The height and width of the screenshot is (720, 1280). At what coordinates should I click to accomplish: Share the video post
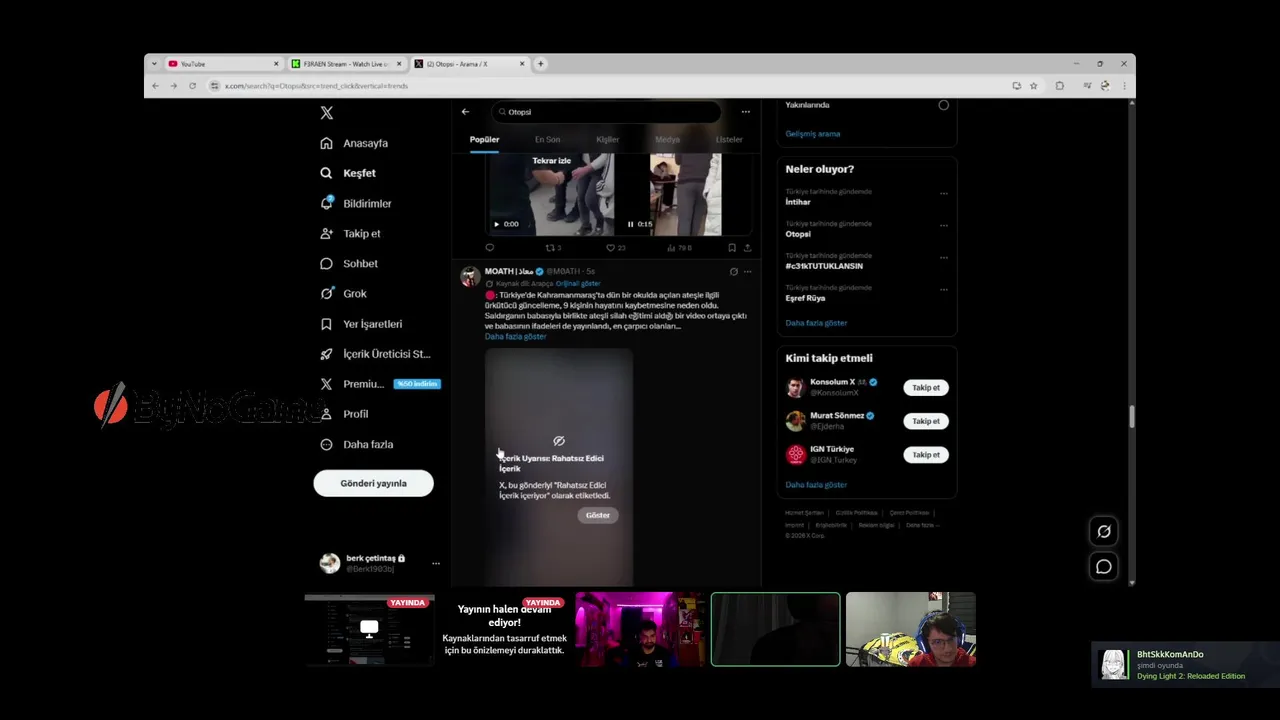pyautogui.click(x=747, y=248)
